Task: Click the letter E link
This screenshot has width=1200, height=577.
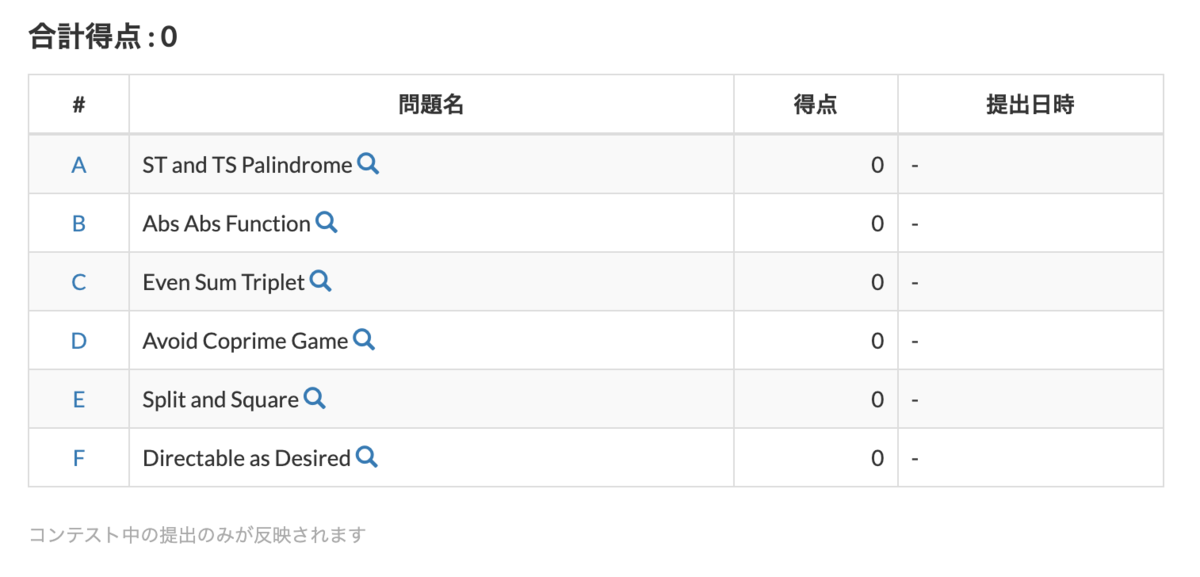Action: [x=78, y=399]
